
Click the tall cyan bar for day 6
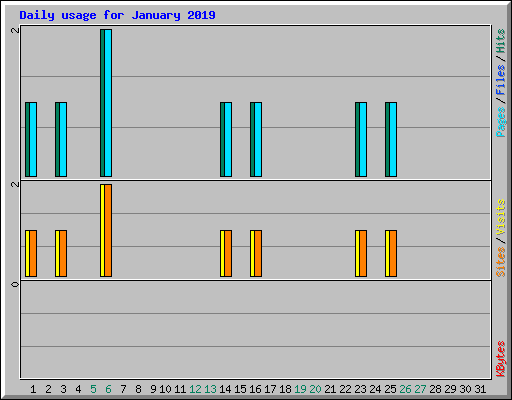click(108, 103)
